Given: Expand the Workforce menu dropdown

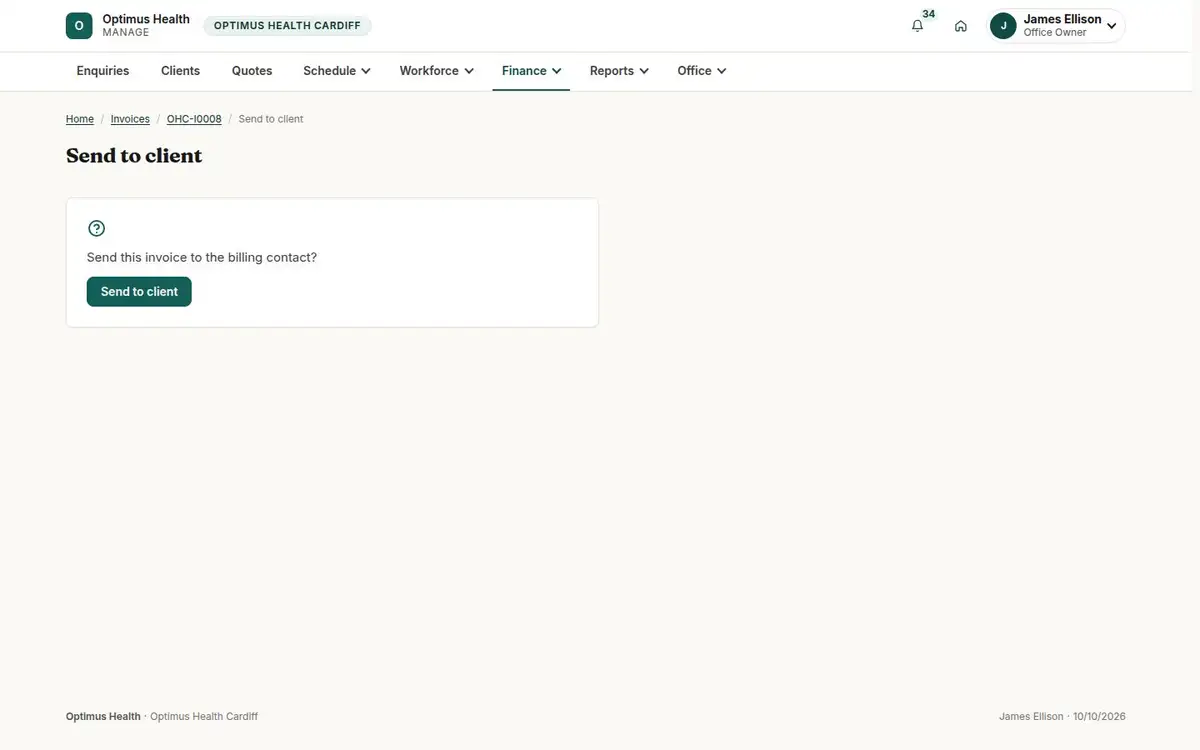Looking at the screenshot, I should (437, 71).
